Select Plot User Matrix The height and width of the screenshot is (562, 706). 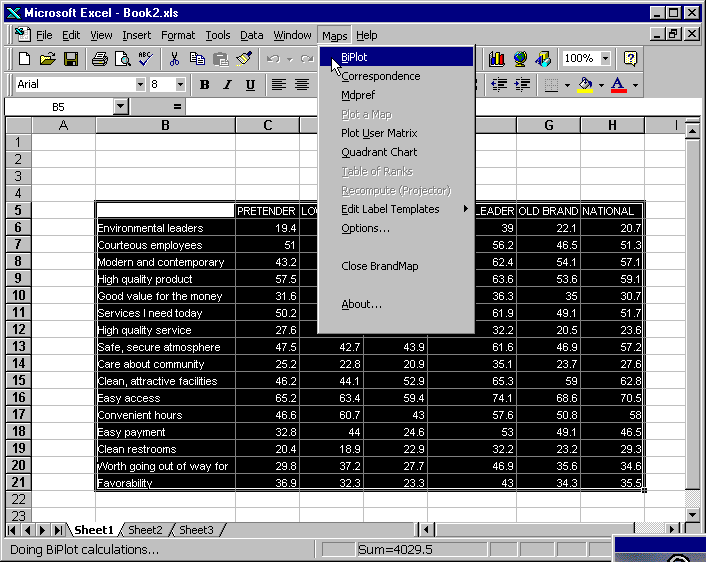point(396,133)
